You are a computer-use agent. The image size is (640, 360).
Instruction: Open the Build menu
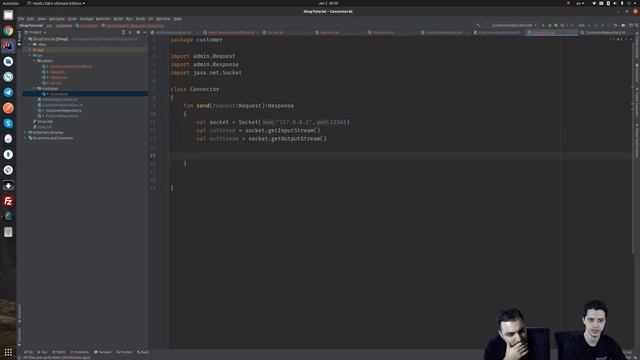point(118,19)
